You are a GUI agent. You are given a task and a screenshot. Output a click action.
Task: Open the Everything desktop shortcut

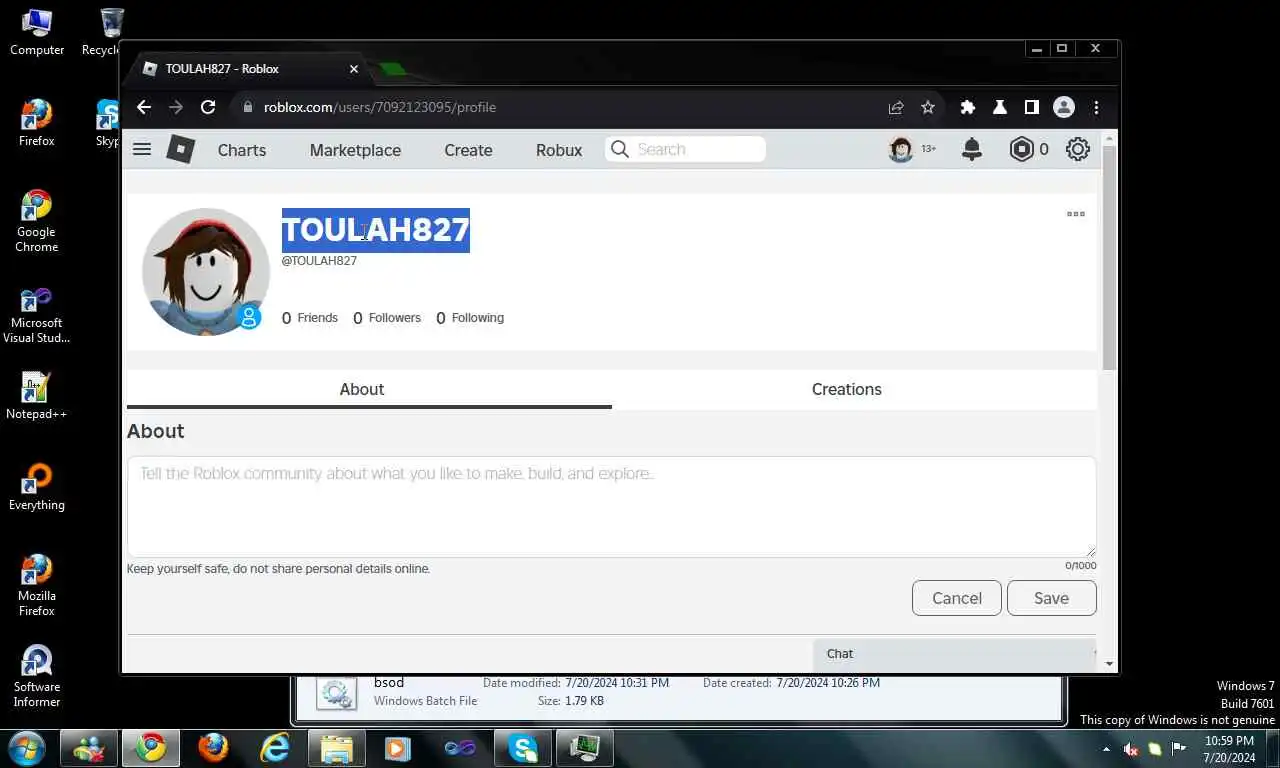37,487
